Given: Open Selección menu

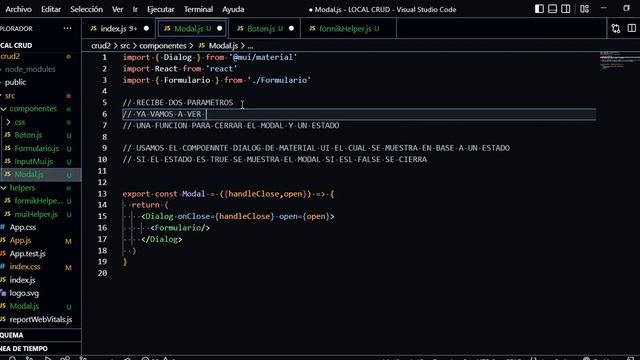Looking at the screenshot, I should (86, 9).
